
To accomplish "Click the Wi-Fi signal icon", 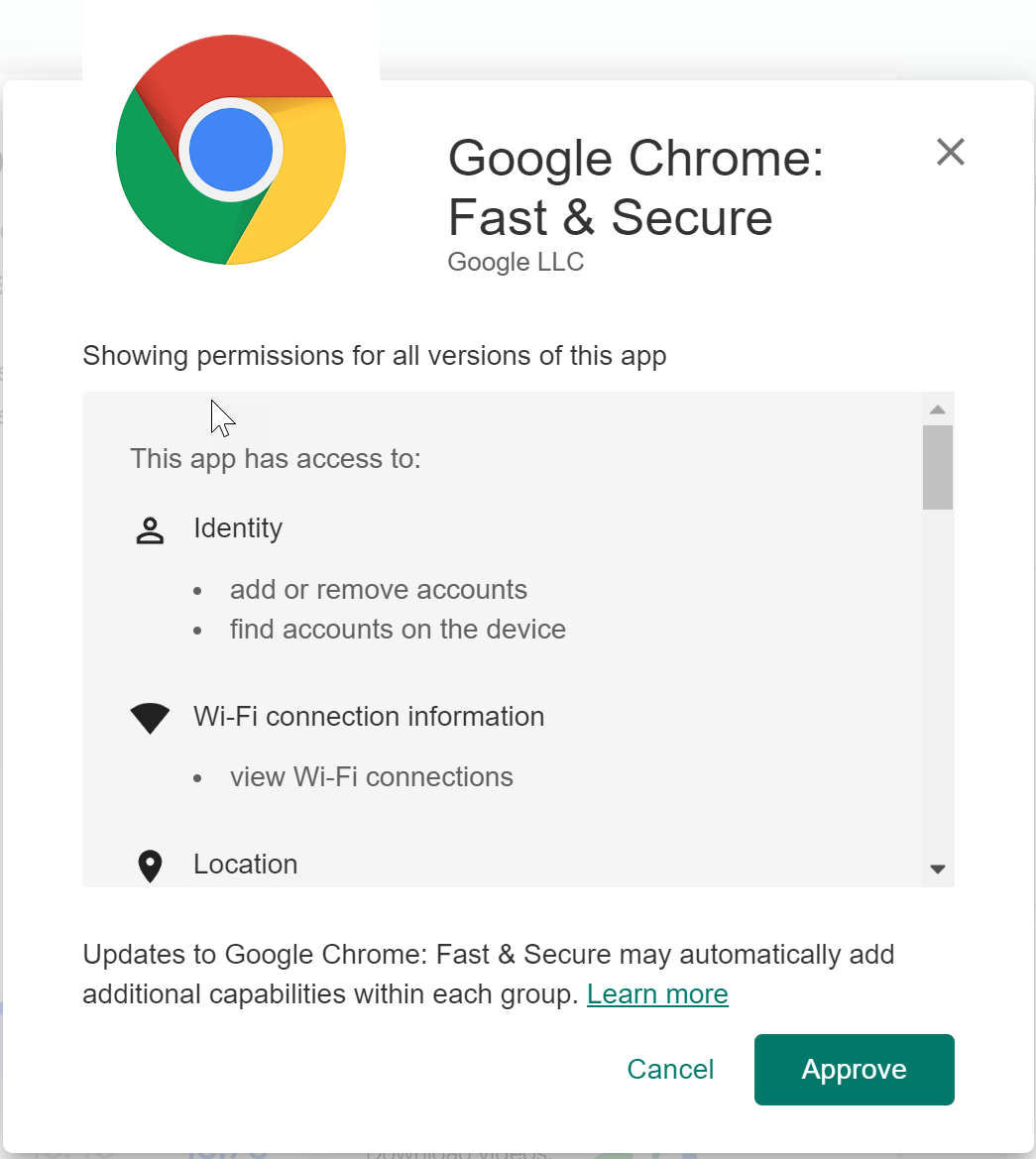I will click(150, 718).
